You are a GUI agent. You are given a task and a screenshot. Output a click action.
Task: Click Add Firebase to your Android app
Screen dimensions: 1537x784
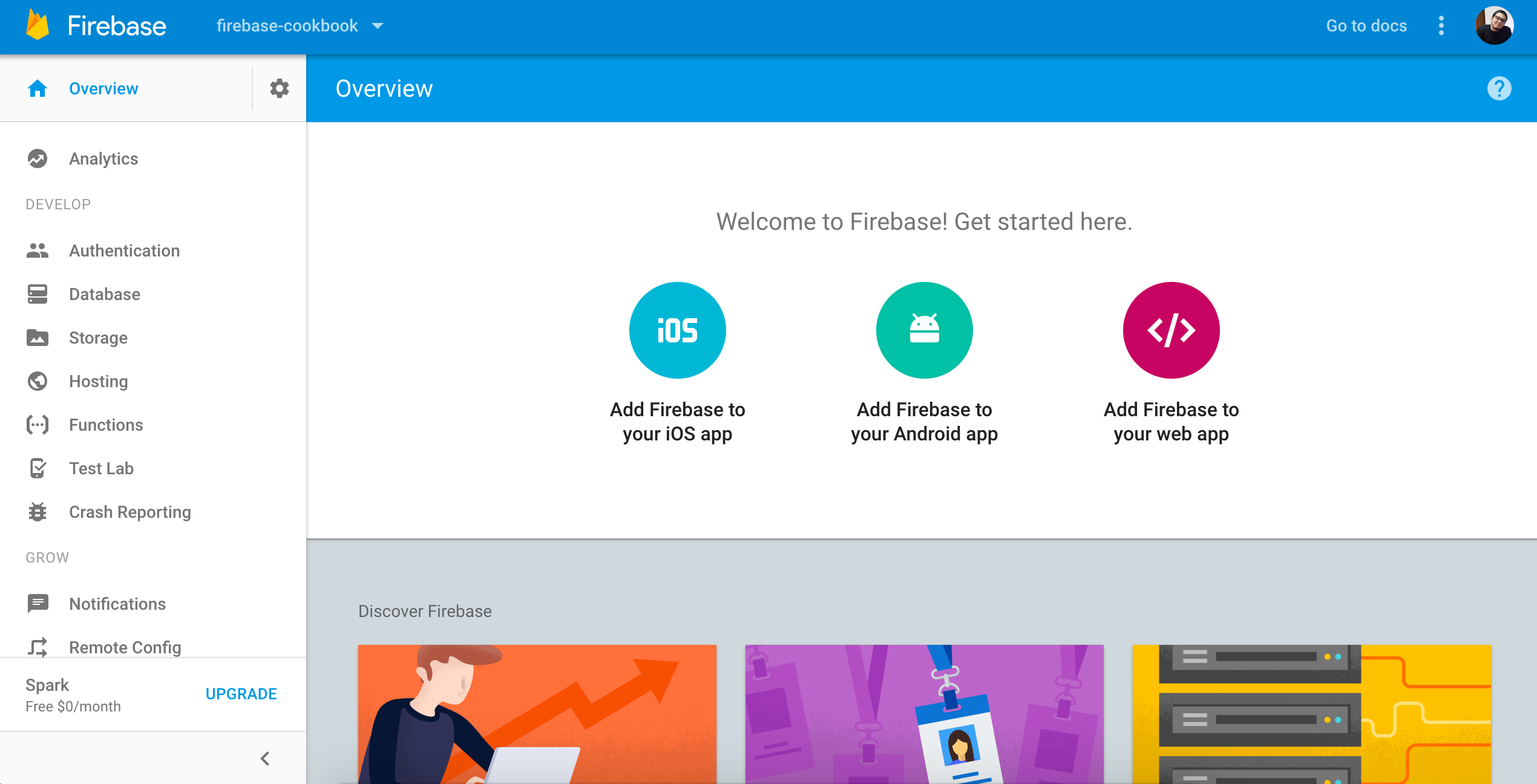925,422
